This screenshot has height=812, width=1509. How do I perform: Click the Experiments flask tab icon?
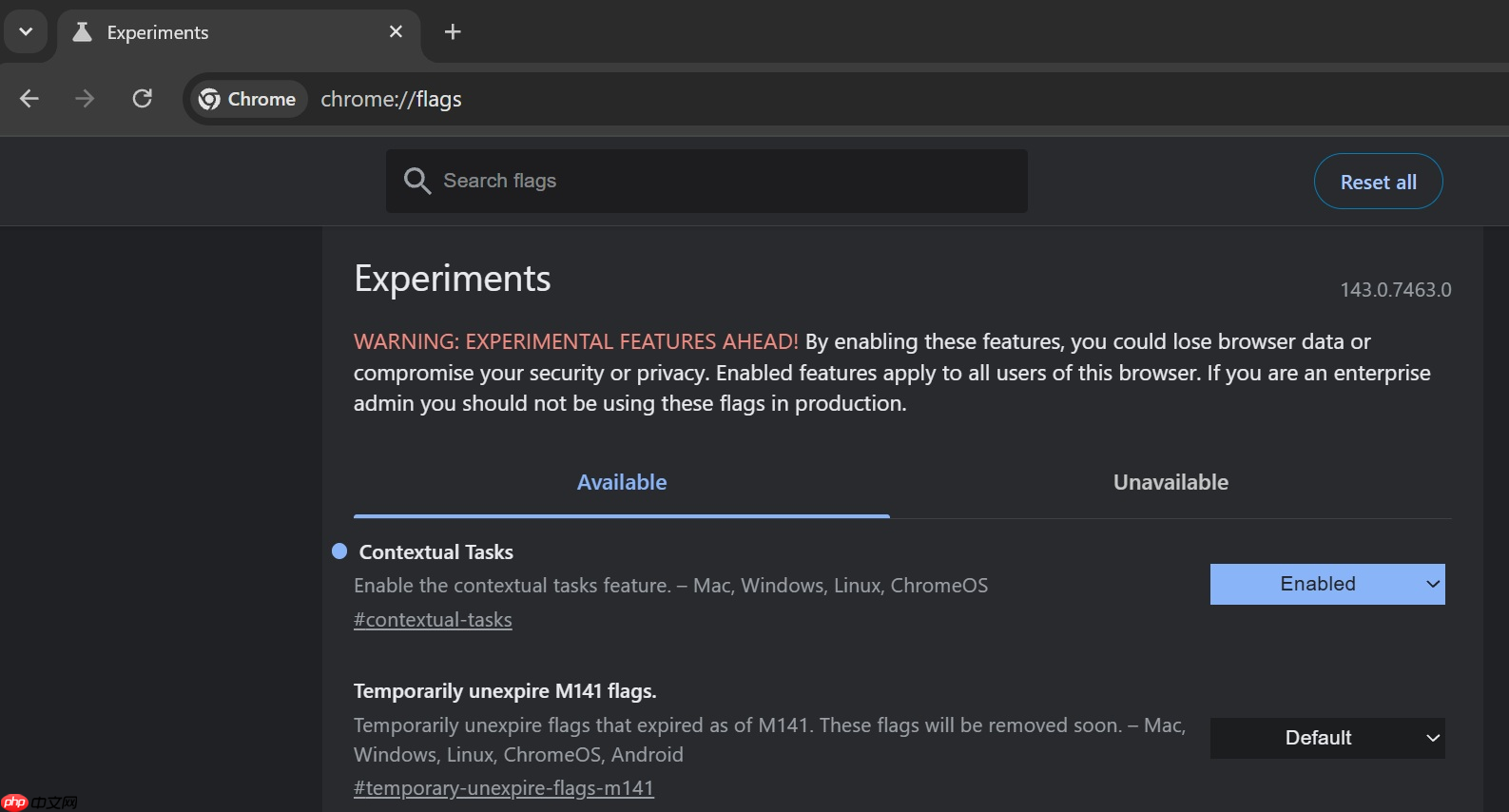(x=84, y=32)
